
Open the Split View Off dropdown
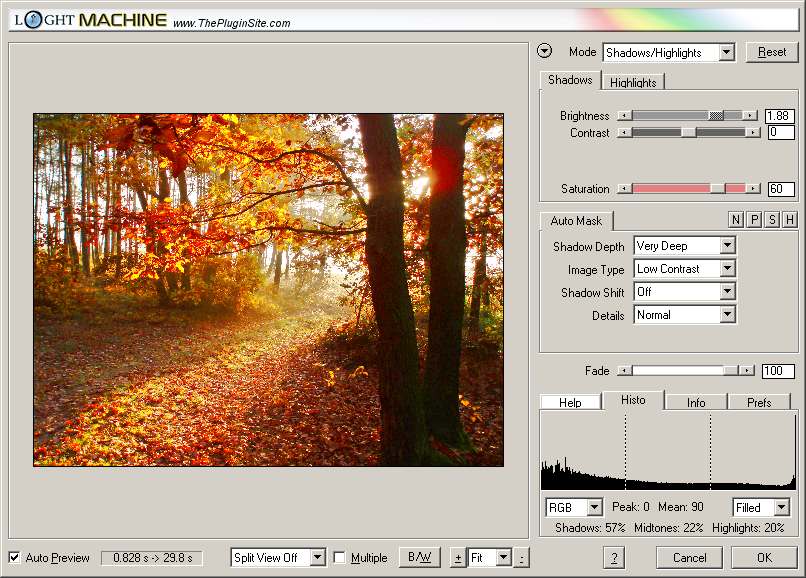pos(278,557)
